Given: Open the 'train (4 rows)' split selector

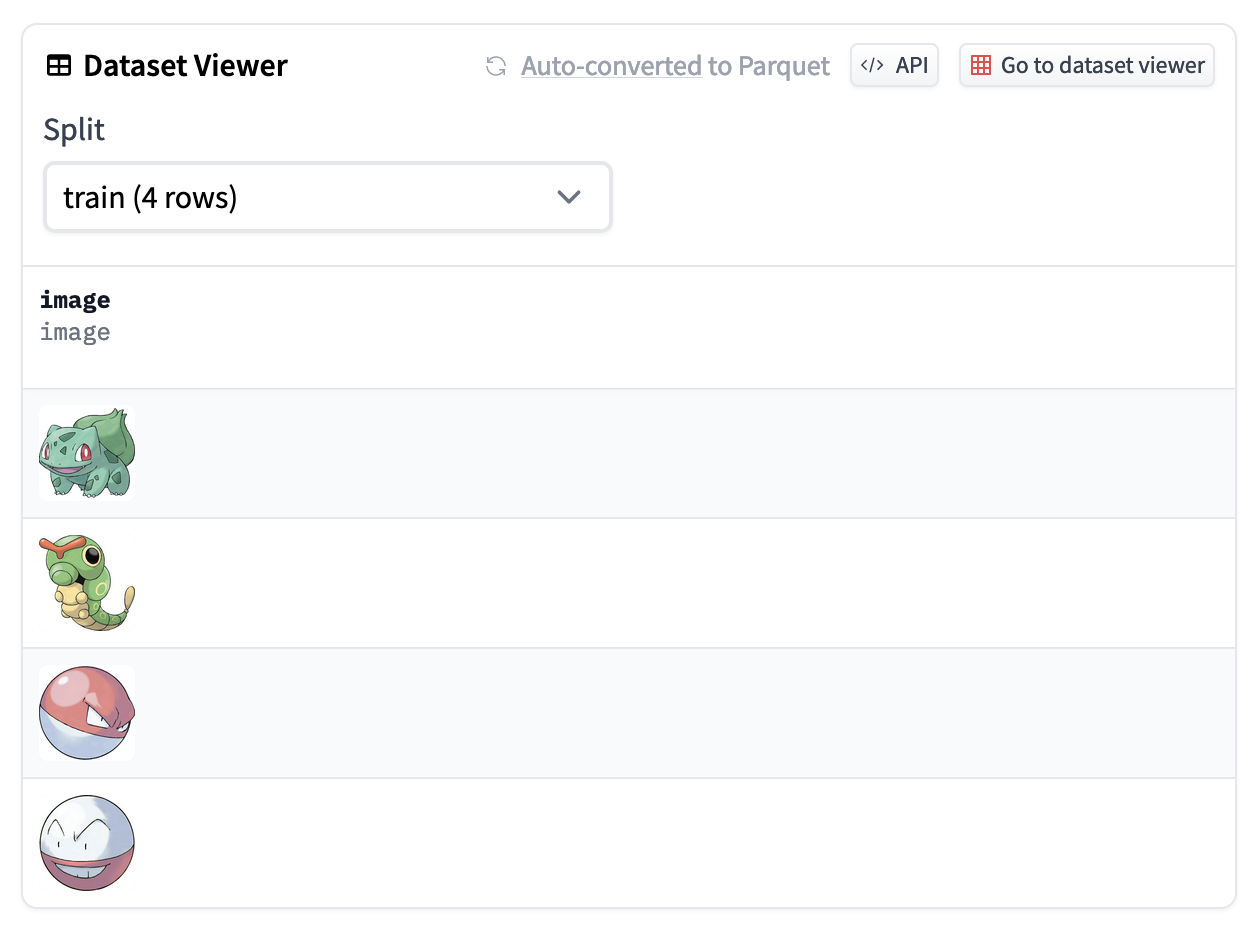Looking at the screenshot, I should coord(327,197).
